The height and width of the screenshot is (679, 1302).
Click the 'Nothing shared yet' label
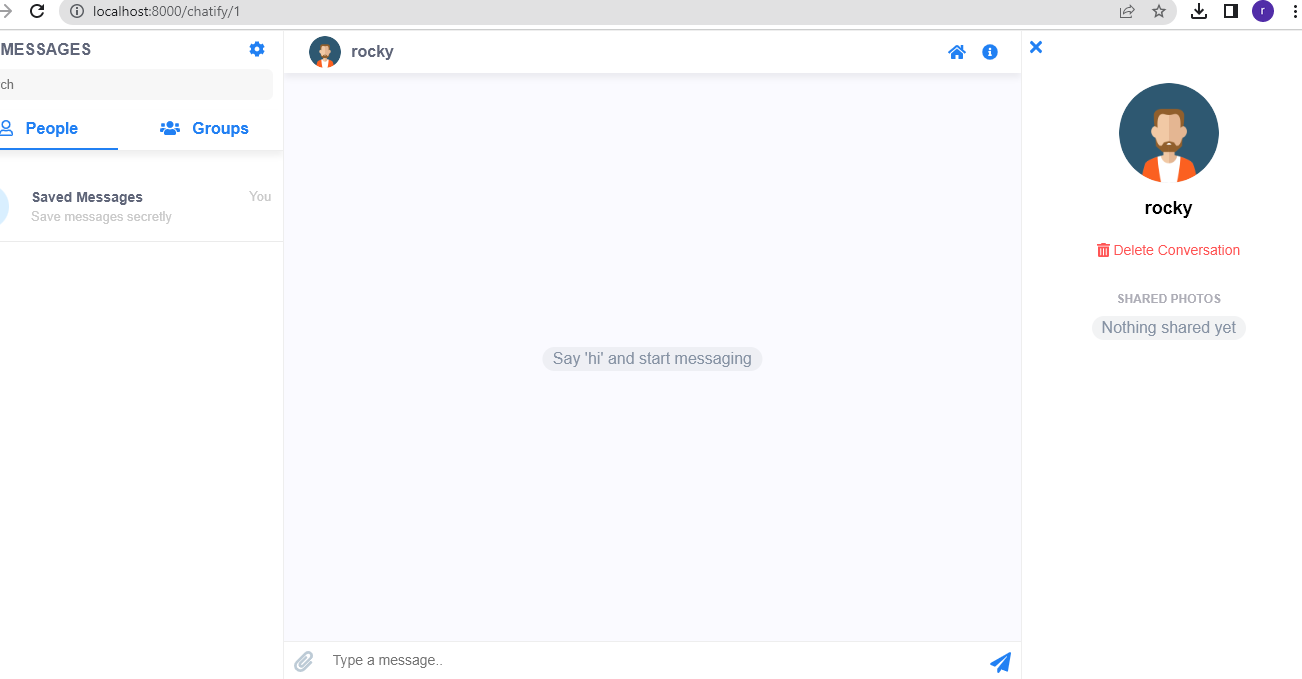coord(1168,327)
